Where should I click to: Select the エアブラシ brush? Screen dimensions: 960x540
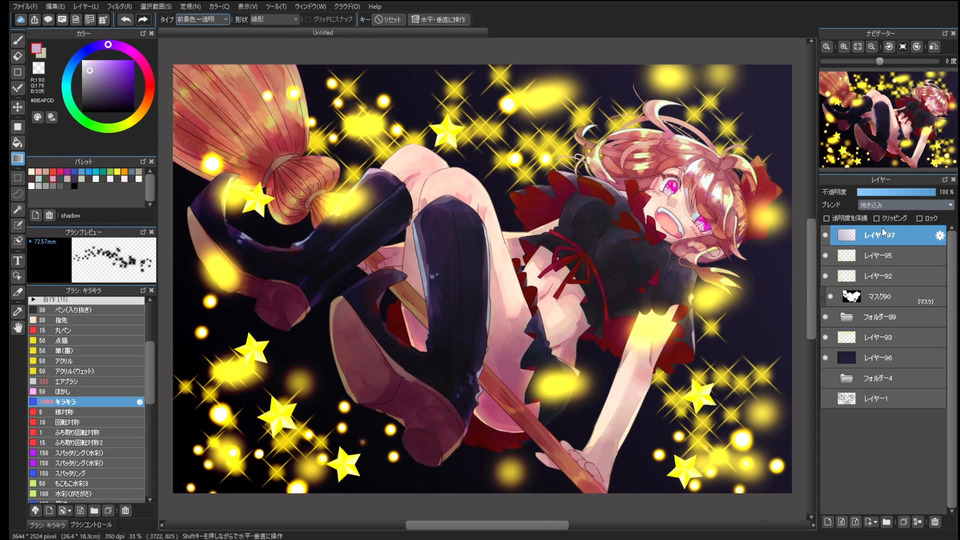86,381
